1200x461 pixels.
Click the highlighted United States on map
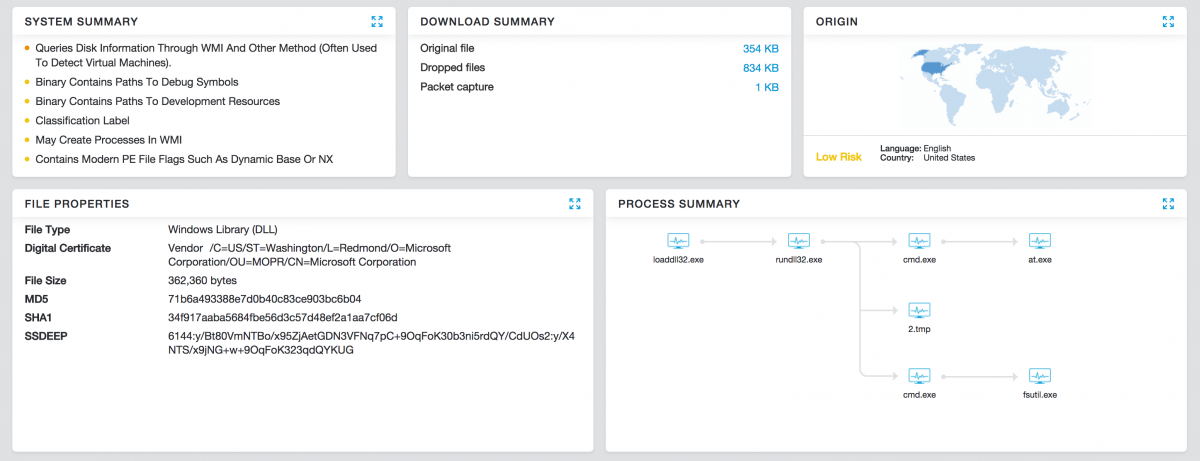[932, 69]
